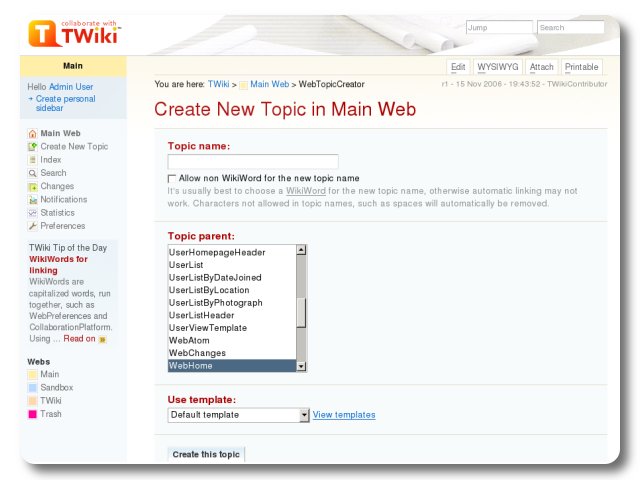This screenshot has height=480, width=640.
Task: Click the pink Trash web color swatch
Action: [33, 414]
